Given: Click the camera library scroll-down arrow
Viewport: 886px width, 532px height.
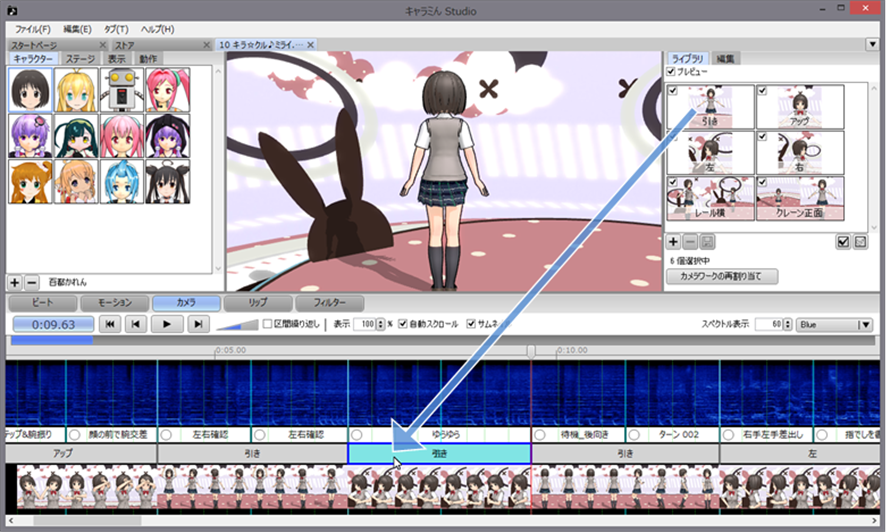Looking at the screenshot, I should 874,228.
